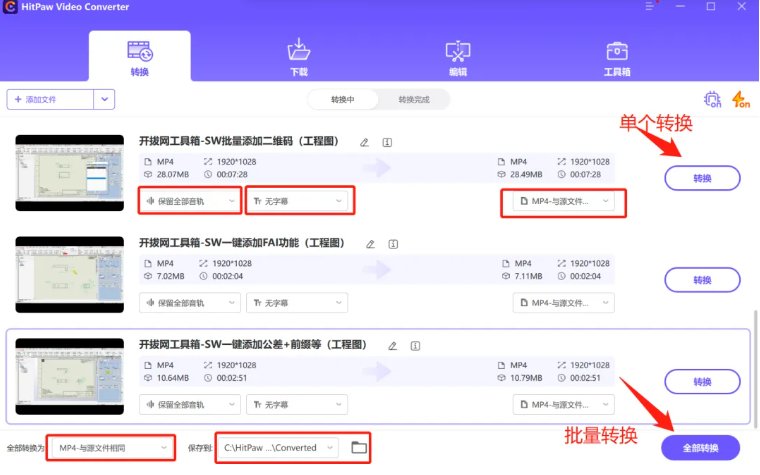The height and width of the screenshot is (475, 760).
Task: Open subtitle dropdown for the 10.64MB video
Action: [x=297, y=405]
